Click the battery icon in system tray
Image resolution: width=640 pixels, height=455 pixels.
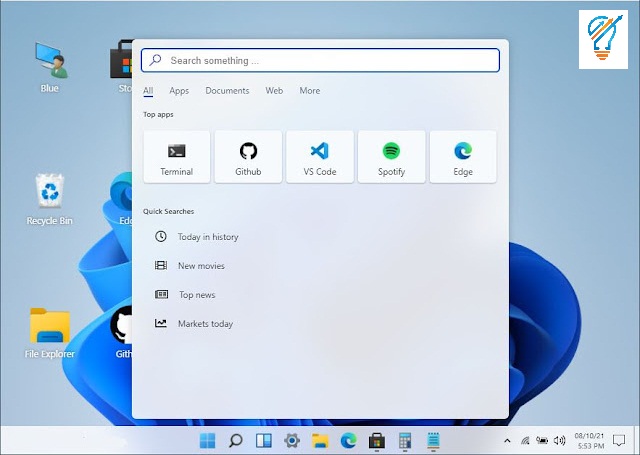pyautogui.click(x=542, y=440)
